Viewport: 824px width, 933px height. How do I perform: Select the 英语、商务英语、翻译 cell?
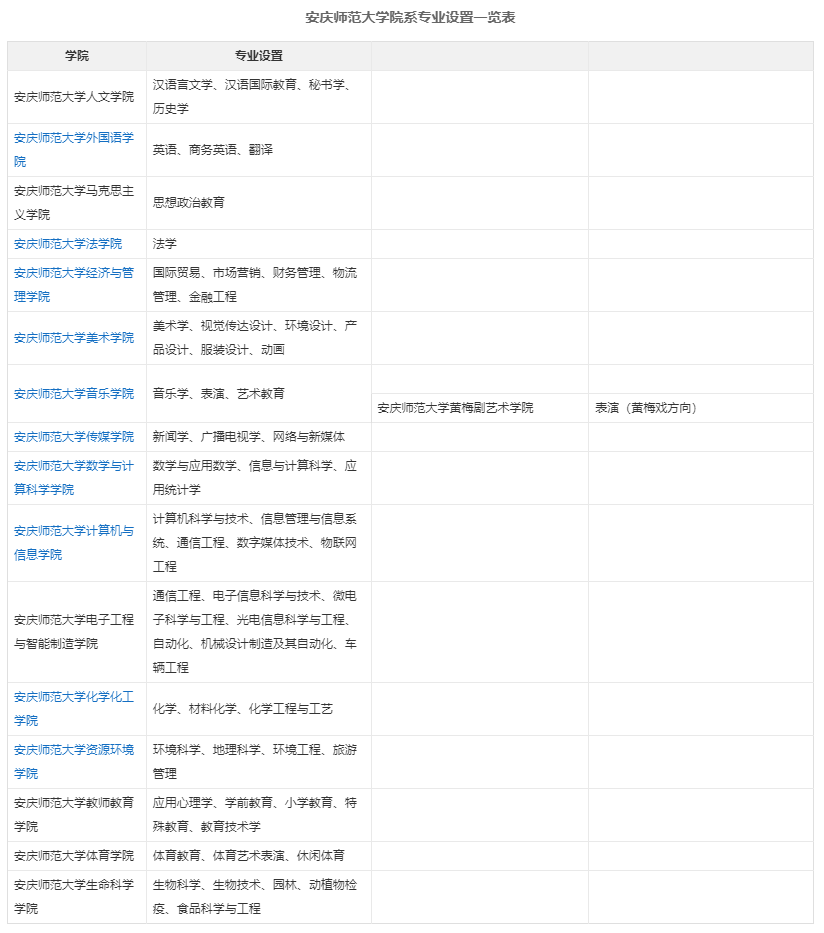click(259, 150)
